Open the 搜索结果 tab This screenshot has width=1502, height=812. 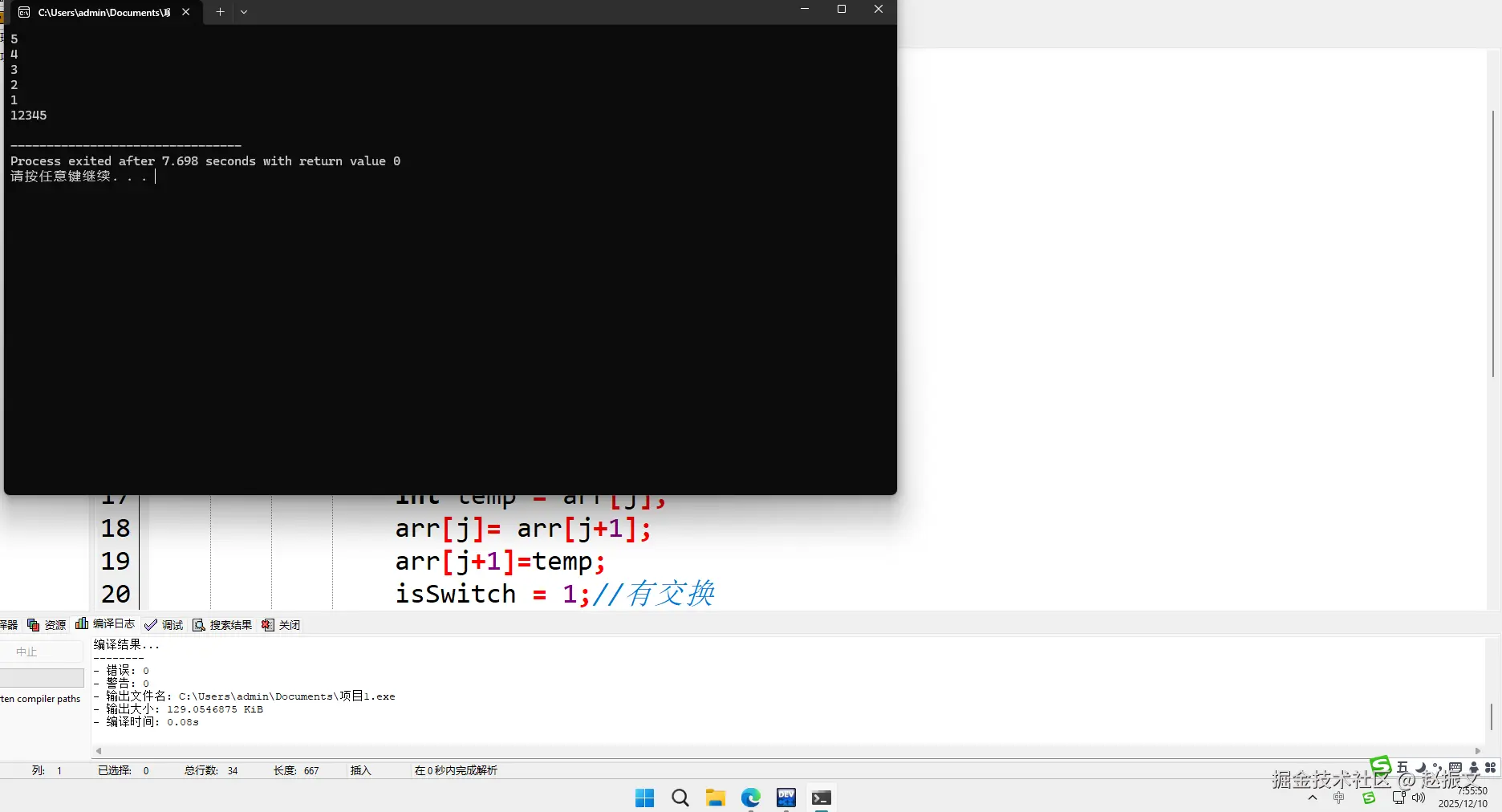click(222, 625)
